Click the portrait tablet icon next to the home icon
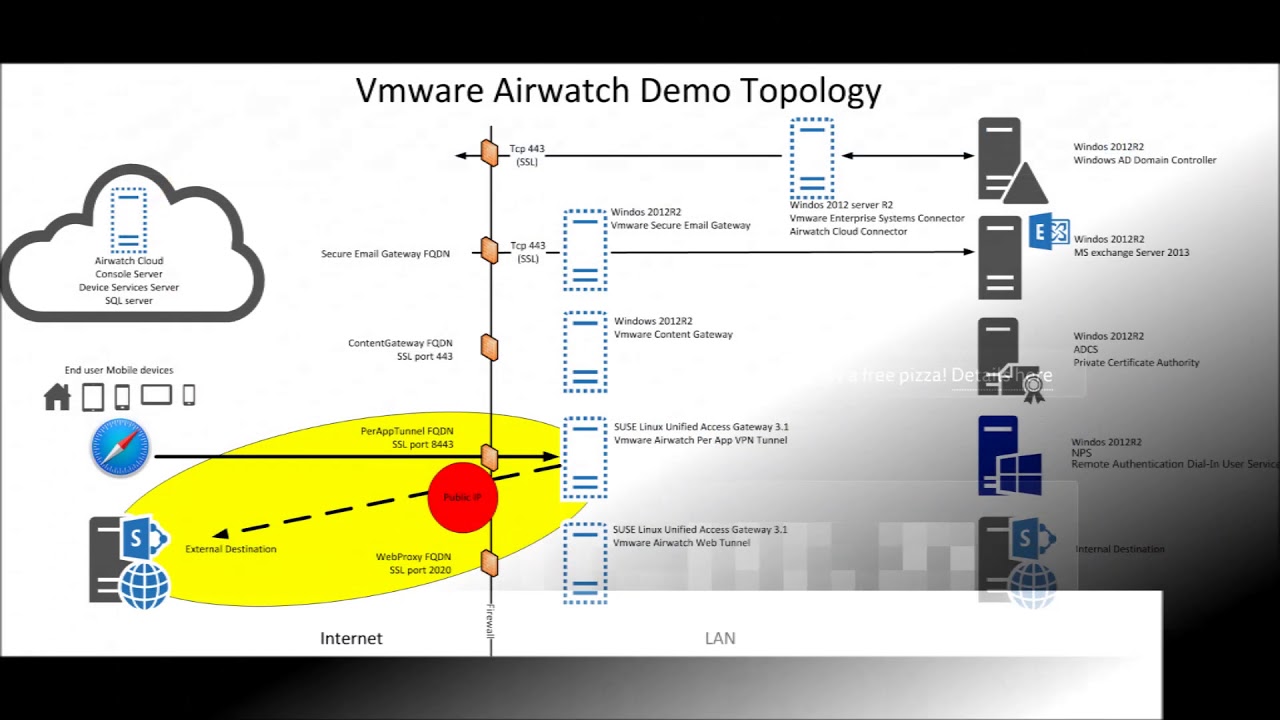1280x720 pixels. click(x=93, y=397)
